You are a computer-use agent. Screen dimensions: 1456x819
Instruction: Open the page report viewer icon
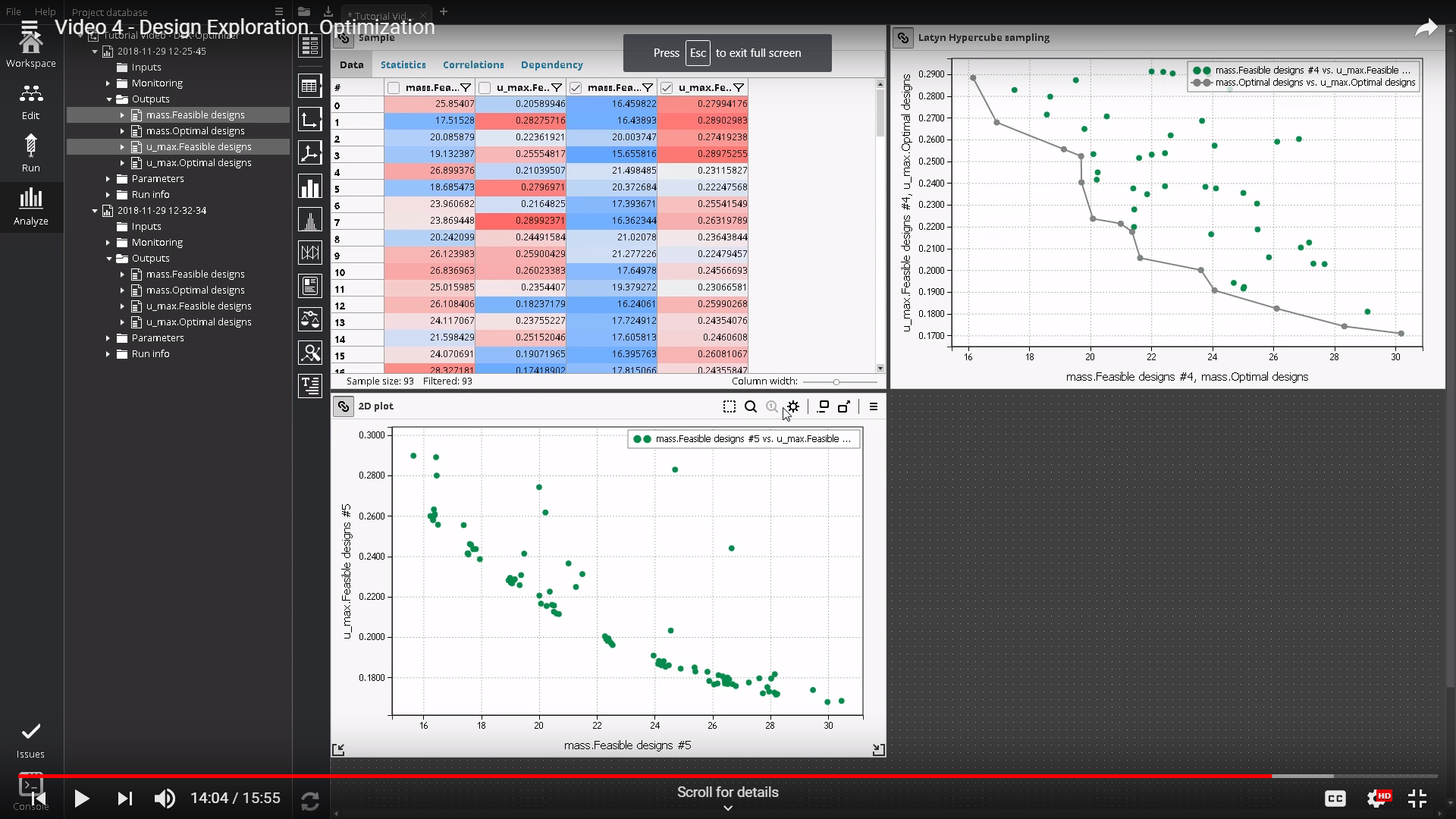point(310,286)
